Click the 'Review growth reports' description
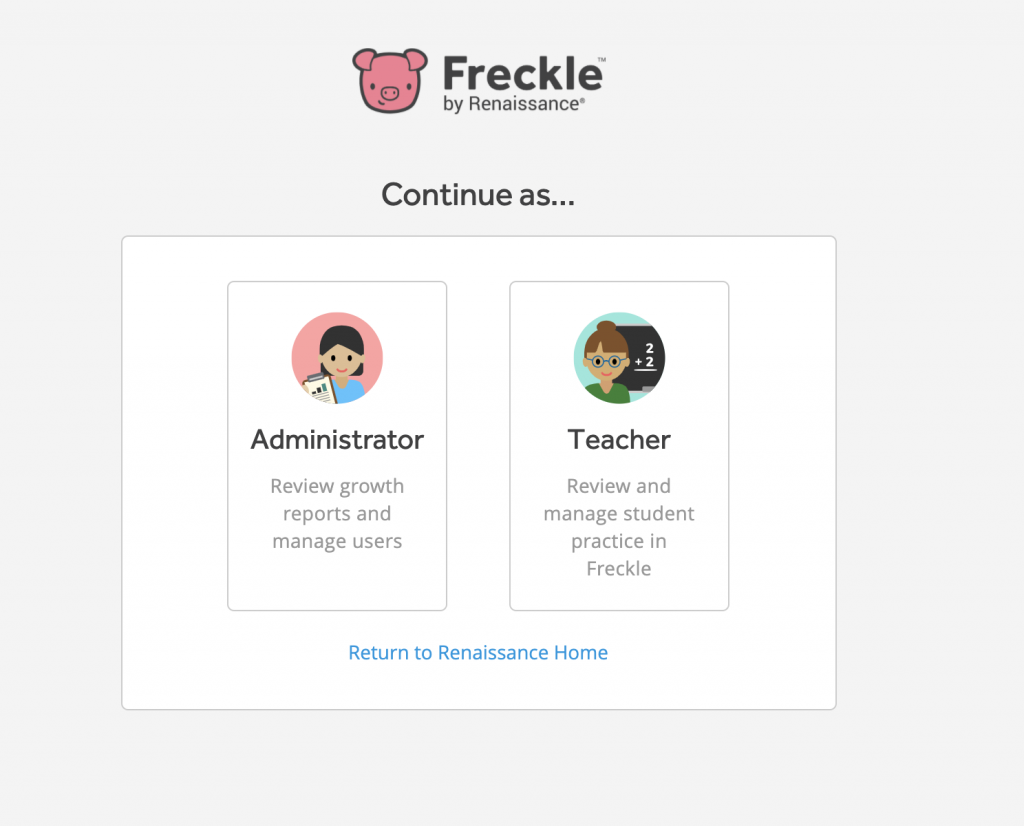The width and height of the screenshot is (1024, 826). [337, 513]
